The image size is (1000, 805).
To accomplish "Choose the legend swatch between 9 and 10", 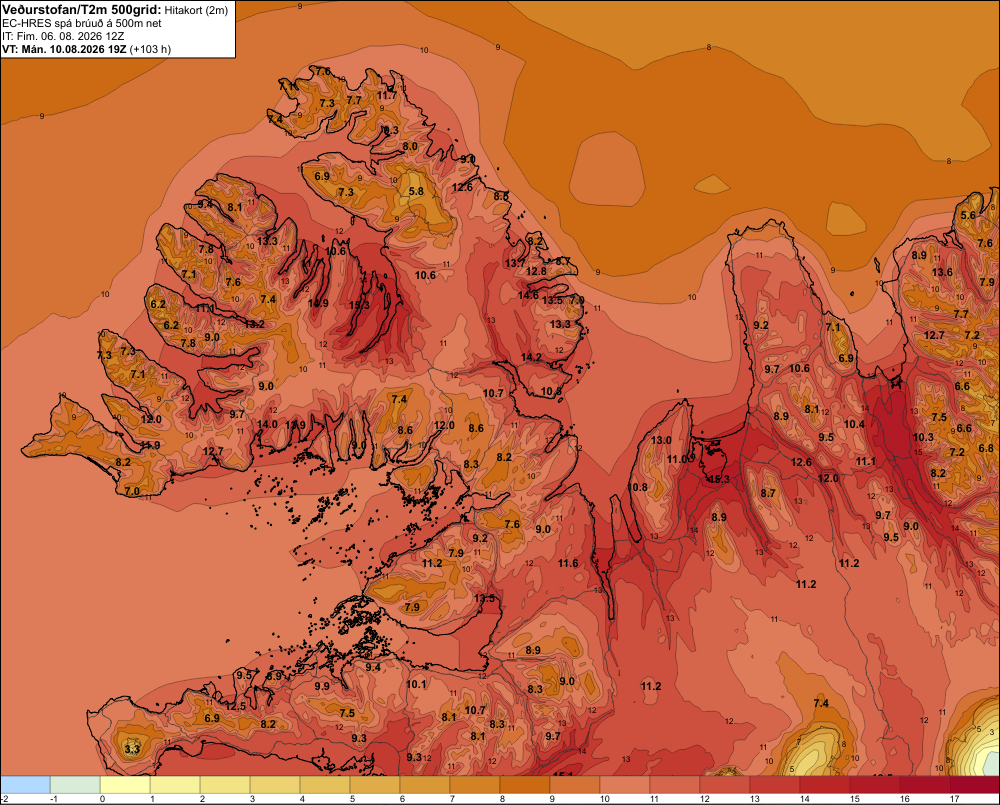I will (x=575, y=784).
